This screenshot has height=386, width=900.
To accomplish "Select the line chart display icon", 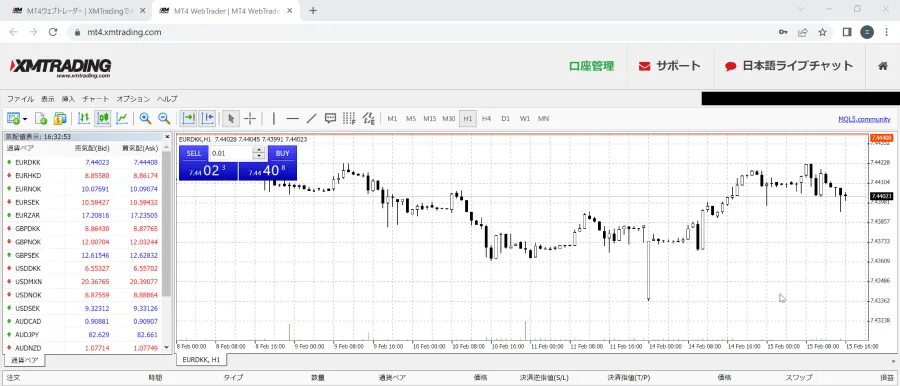I will (x=122, y=118).
